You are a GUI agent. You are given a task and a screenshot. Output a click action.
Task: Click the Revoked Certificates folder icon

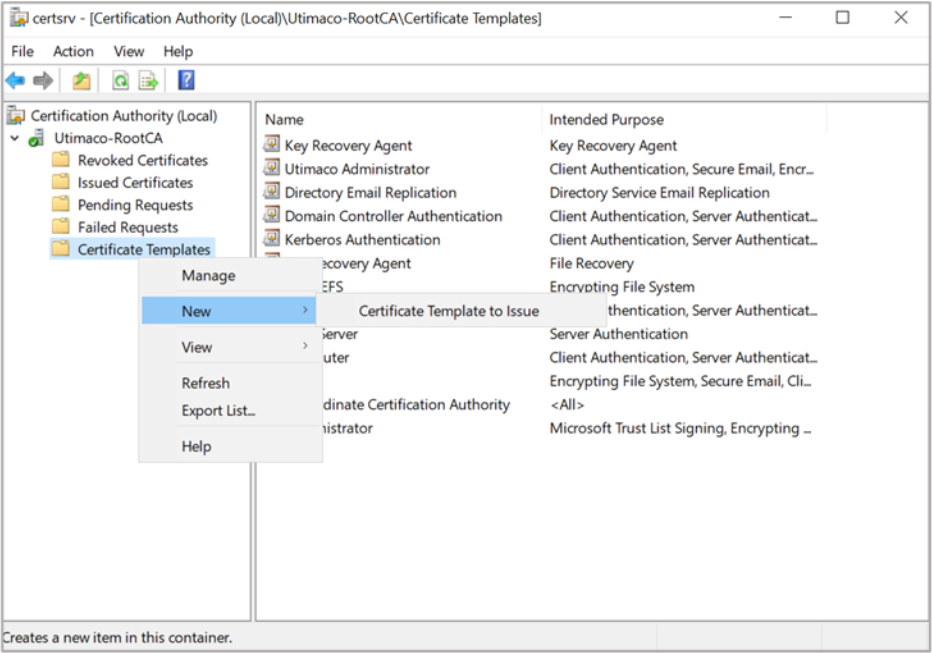click(x=61, y=160)
